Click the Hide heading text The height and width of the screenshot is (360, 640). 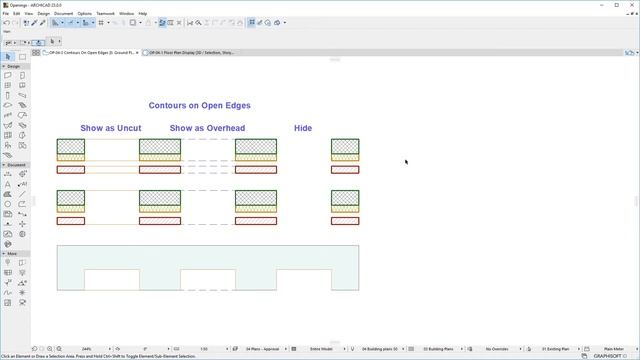(x=303, y=128)
